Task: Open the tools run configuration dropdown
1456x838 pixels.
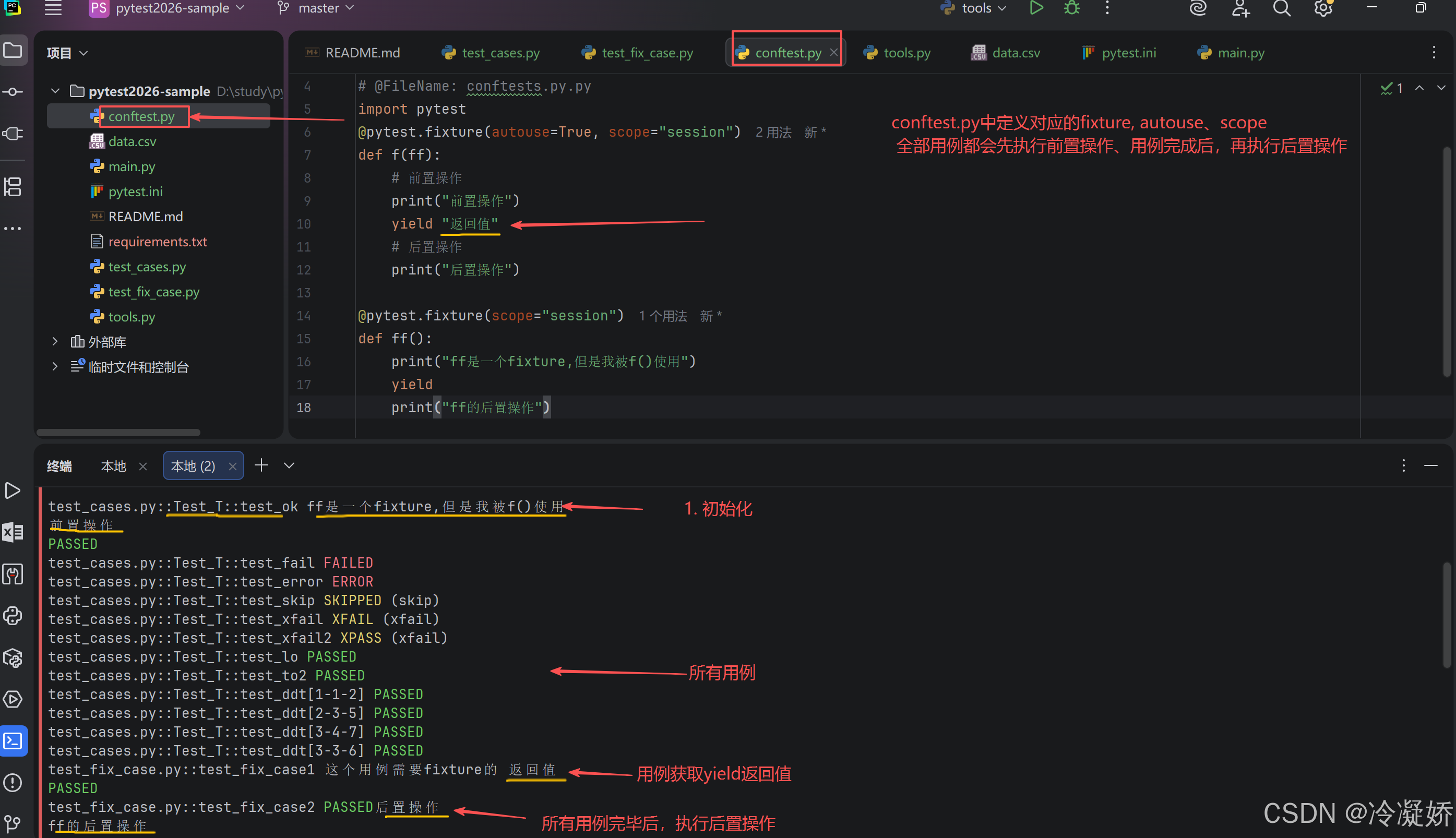Action: 973,8
